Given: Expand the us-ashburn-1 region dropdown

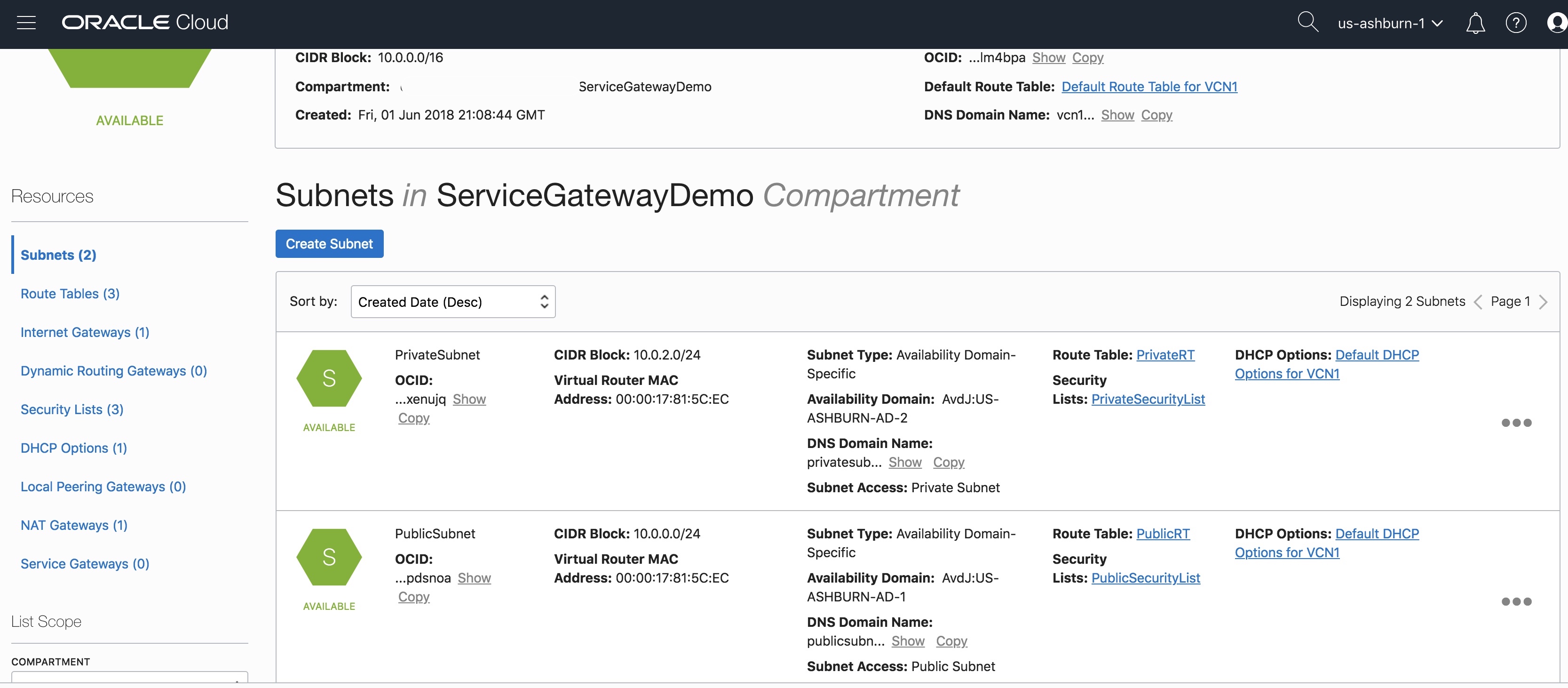Looking at the screenshot, I should tap(1390, 24).
